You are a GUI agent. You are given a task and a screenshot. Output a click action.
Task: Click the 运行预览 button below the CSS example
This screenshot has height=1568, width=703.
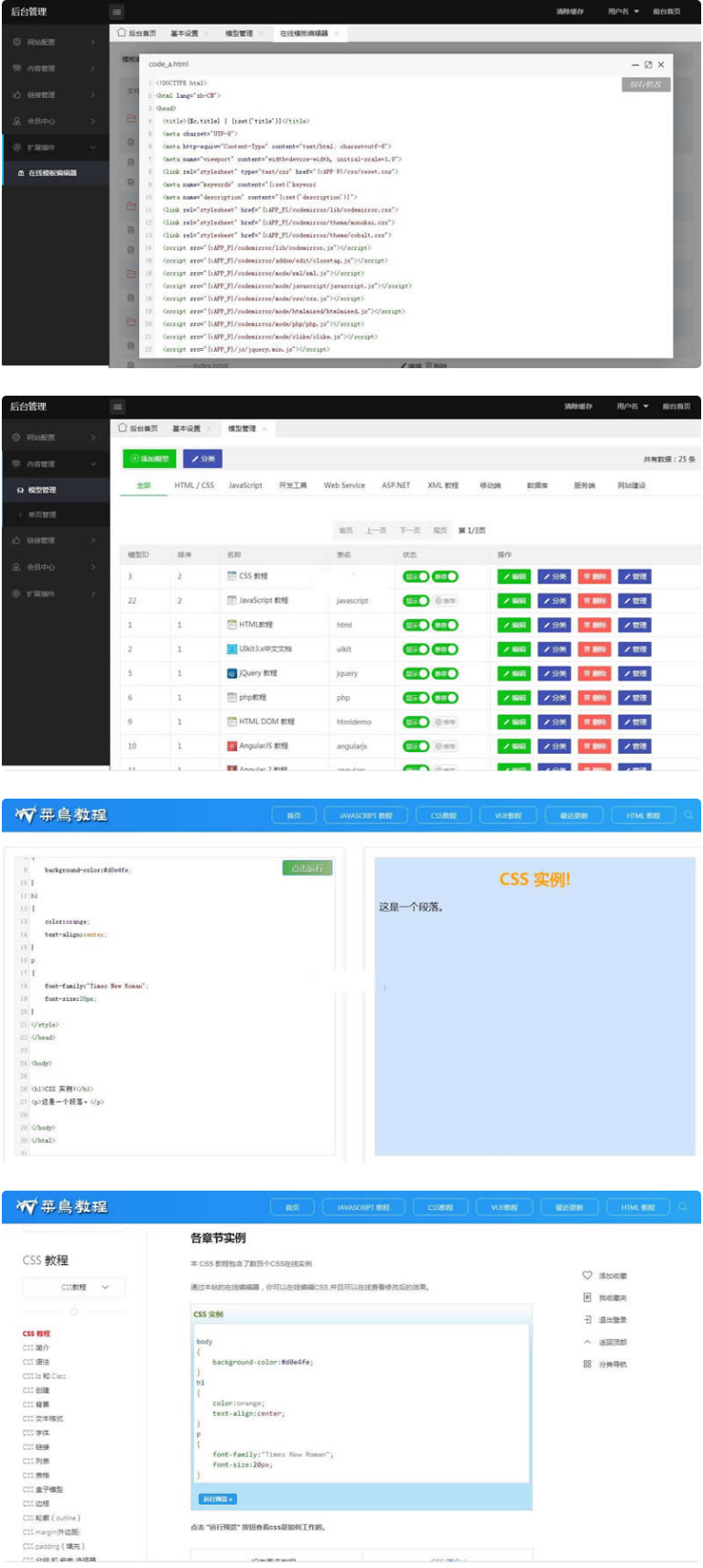[x=218, y=1499]
